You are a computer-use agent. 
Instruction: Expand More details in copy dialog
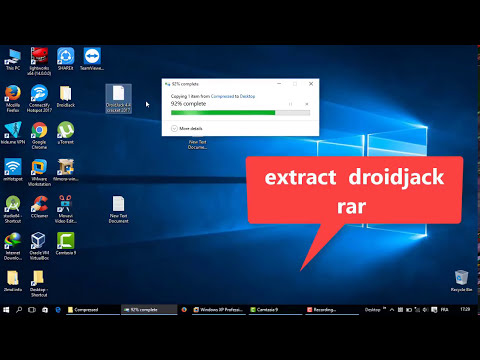click(187, 128)
